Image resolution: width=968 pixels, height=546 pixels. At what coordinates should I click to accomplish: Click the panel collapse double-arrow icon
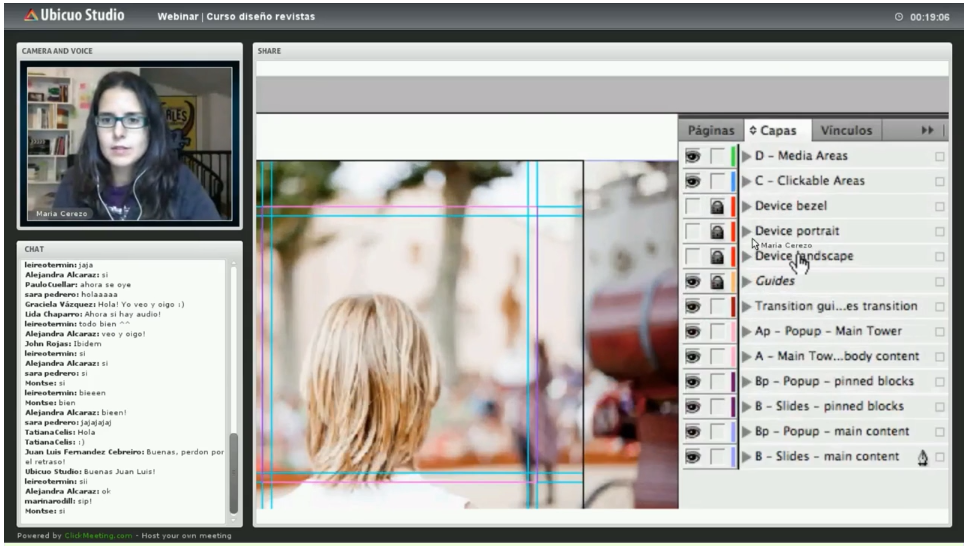[x=927, y=131]
